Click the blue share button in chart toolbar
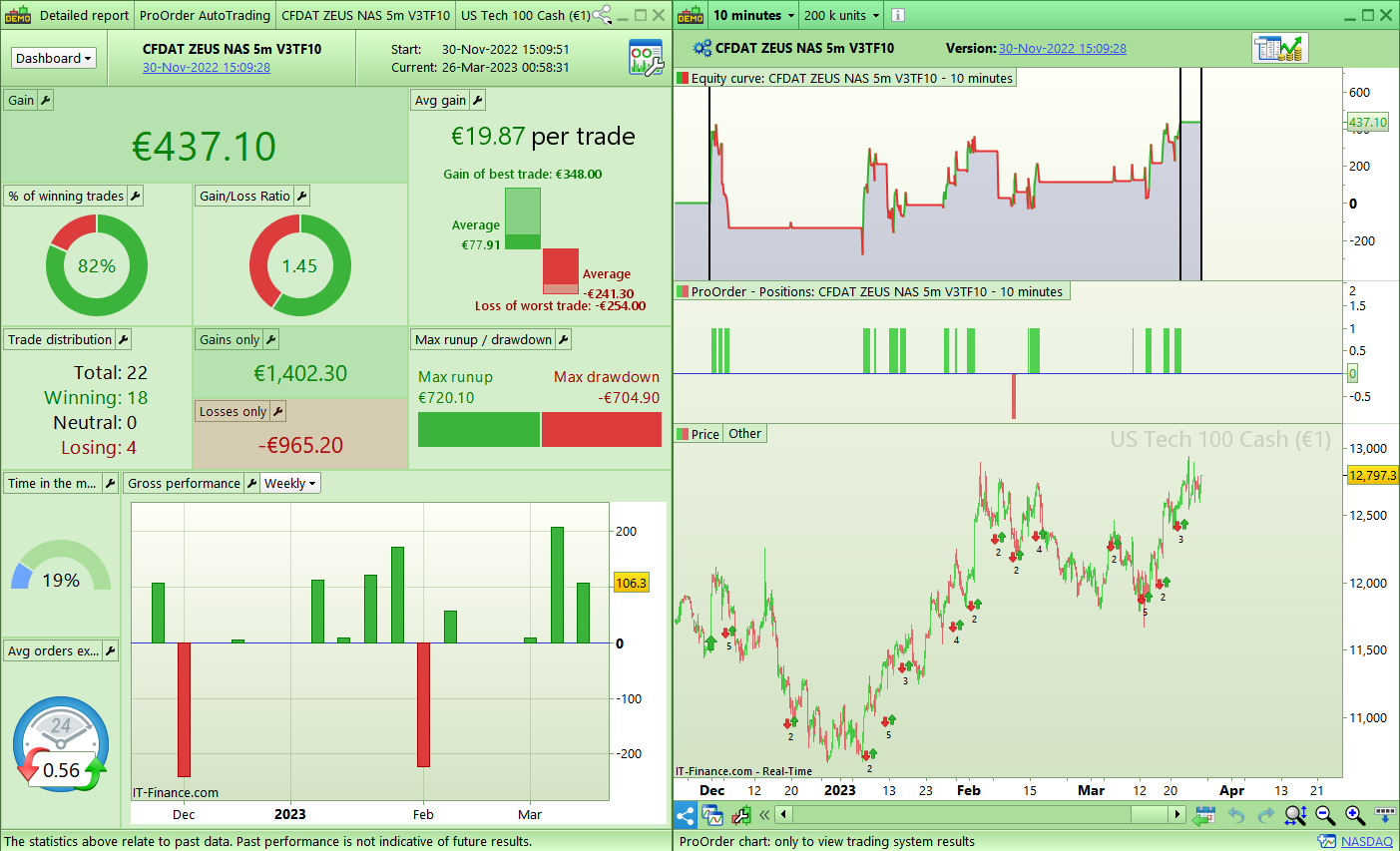Image resolution: width=1400 pixels, height=851 pixels. tap(686, 815)
